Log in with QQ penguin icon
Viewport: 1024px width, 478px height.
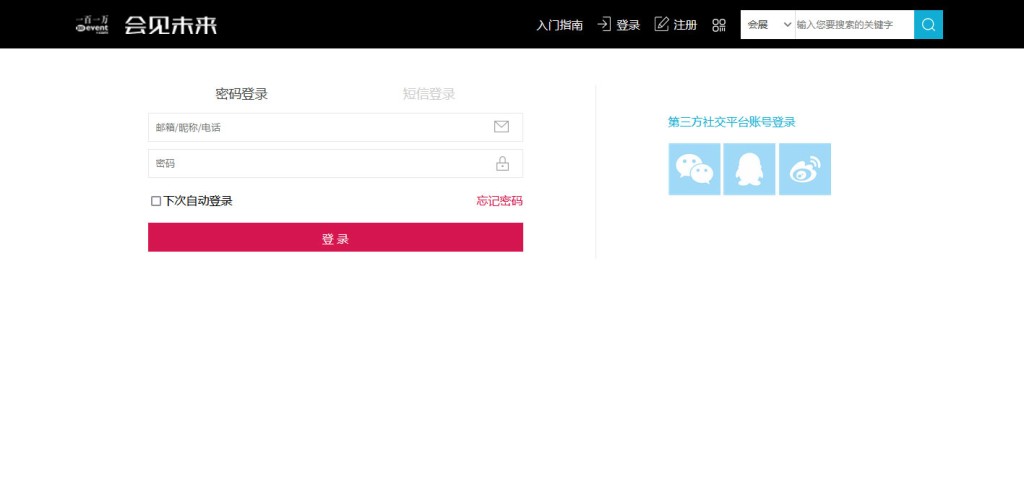[749, 169]
